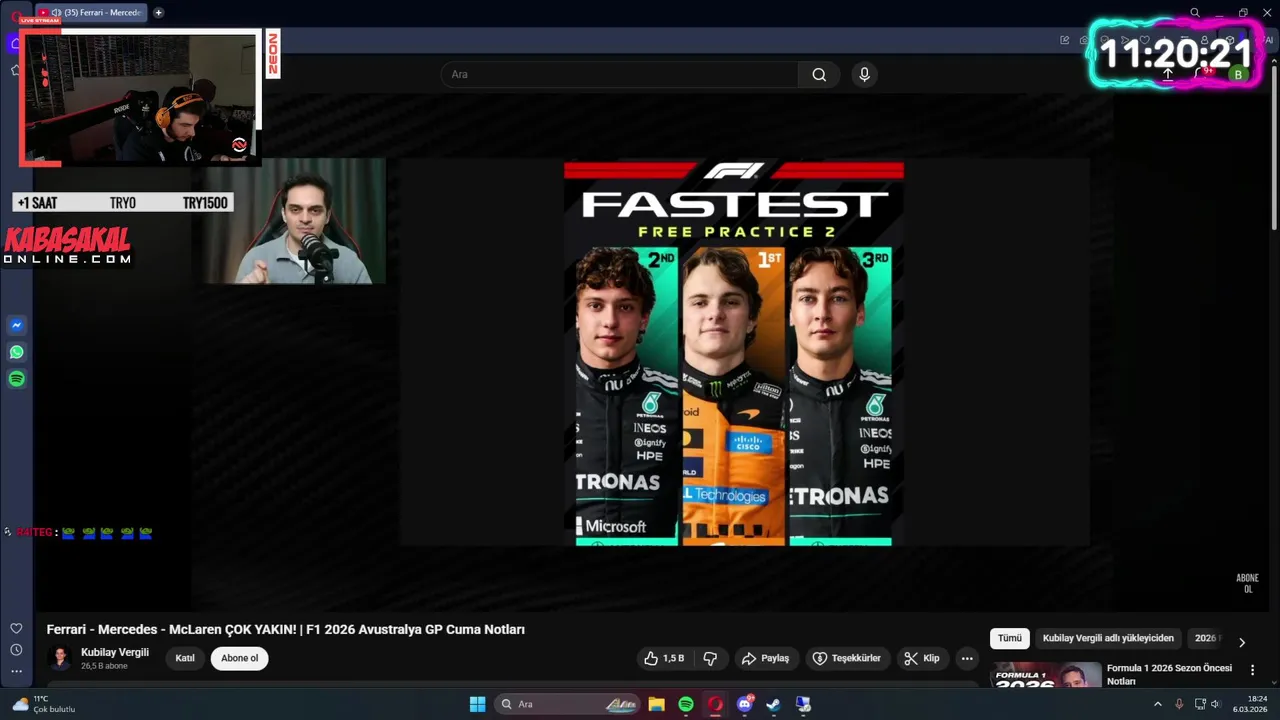Screen dimensions: 1280x720
Task: Open Steam from the taskbar
Action: [x=773, y=704]
